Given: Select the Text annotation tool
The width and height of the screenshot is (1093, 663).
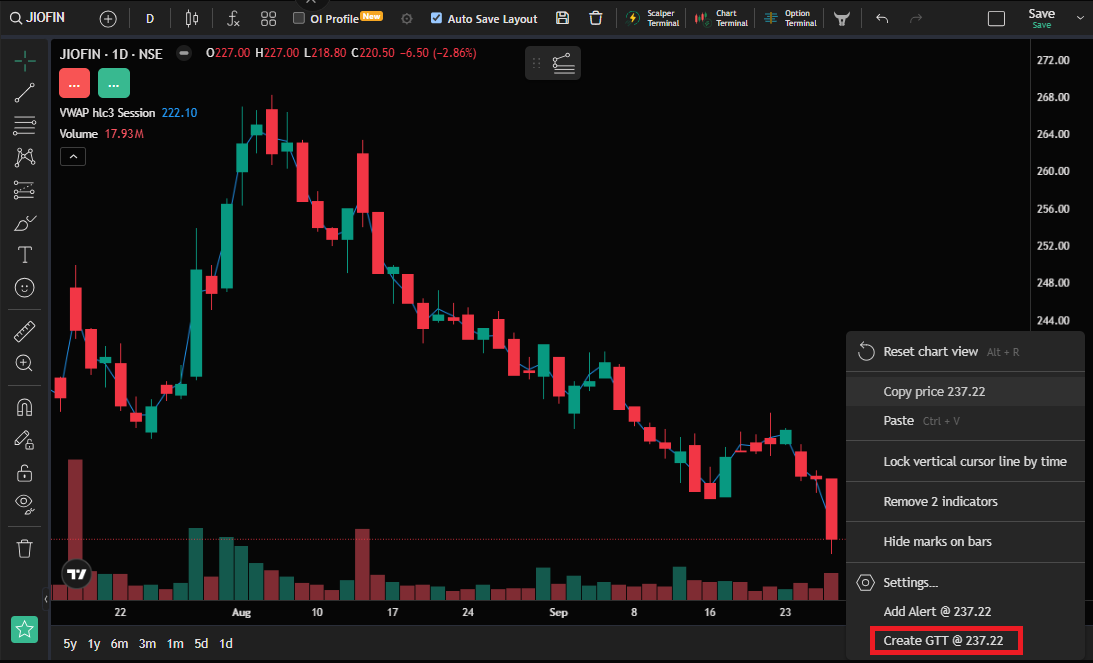Looking at the screenshot, I should (x=25, y=255).
